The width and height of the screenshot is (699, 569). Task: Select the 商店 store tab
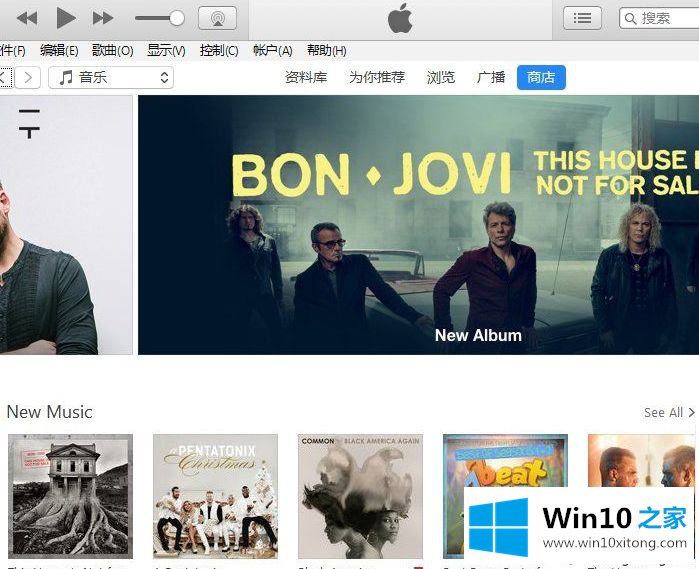click(x=541, y=78)
